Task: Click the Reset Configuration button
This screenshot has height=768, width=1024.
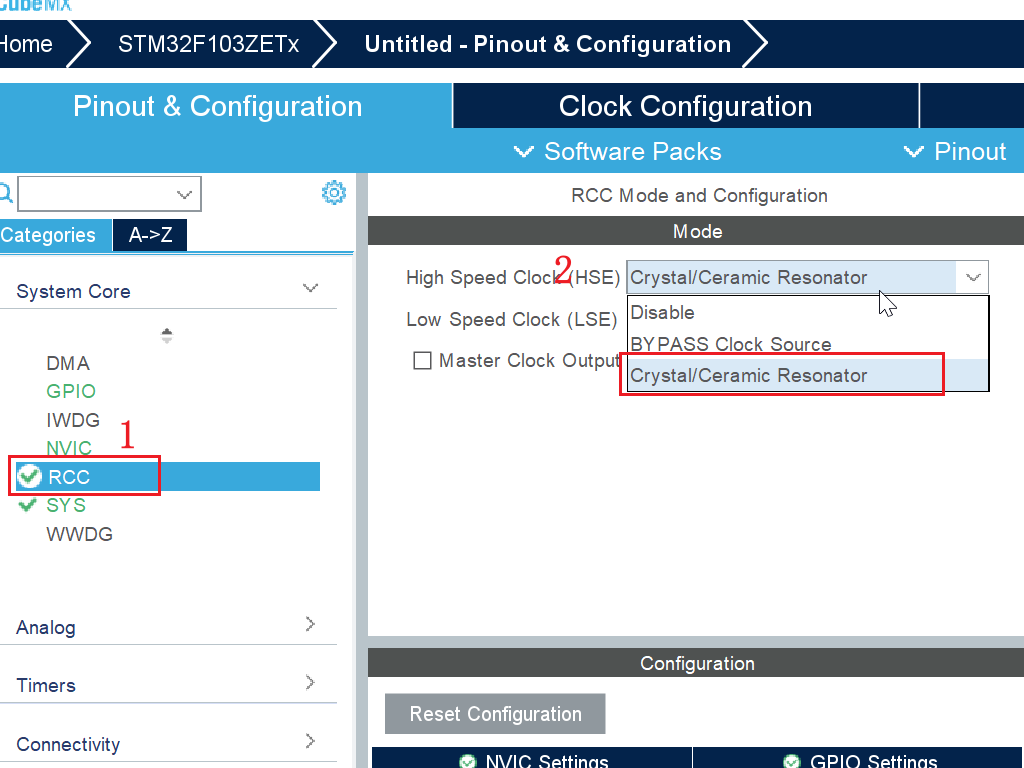Action: click(495, 714)
